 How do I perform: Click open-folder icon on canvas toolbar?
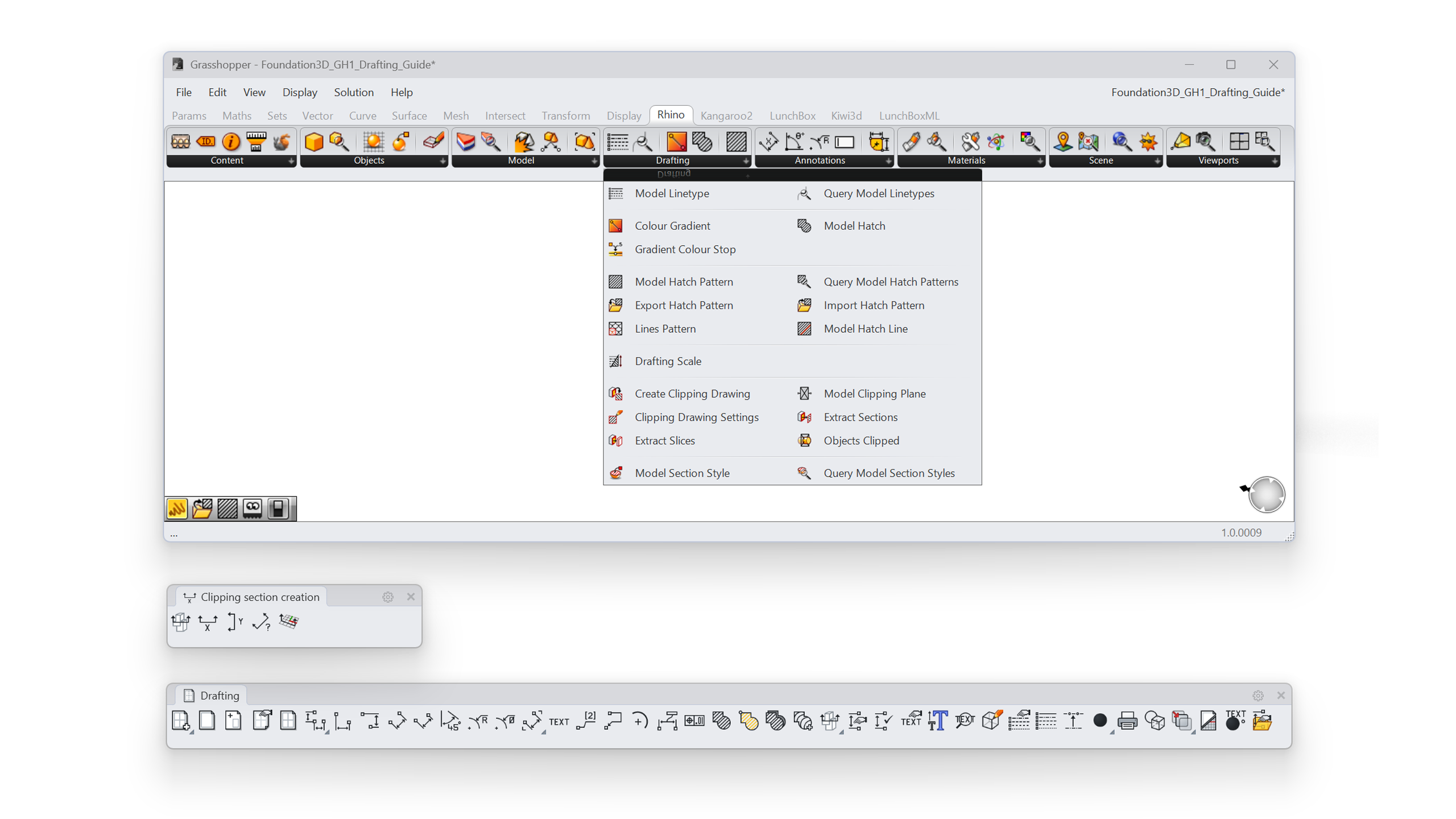tap(202, 508)
